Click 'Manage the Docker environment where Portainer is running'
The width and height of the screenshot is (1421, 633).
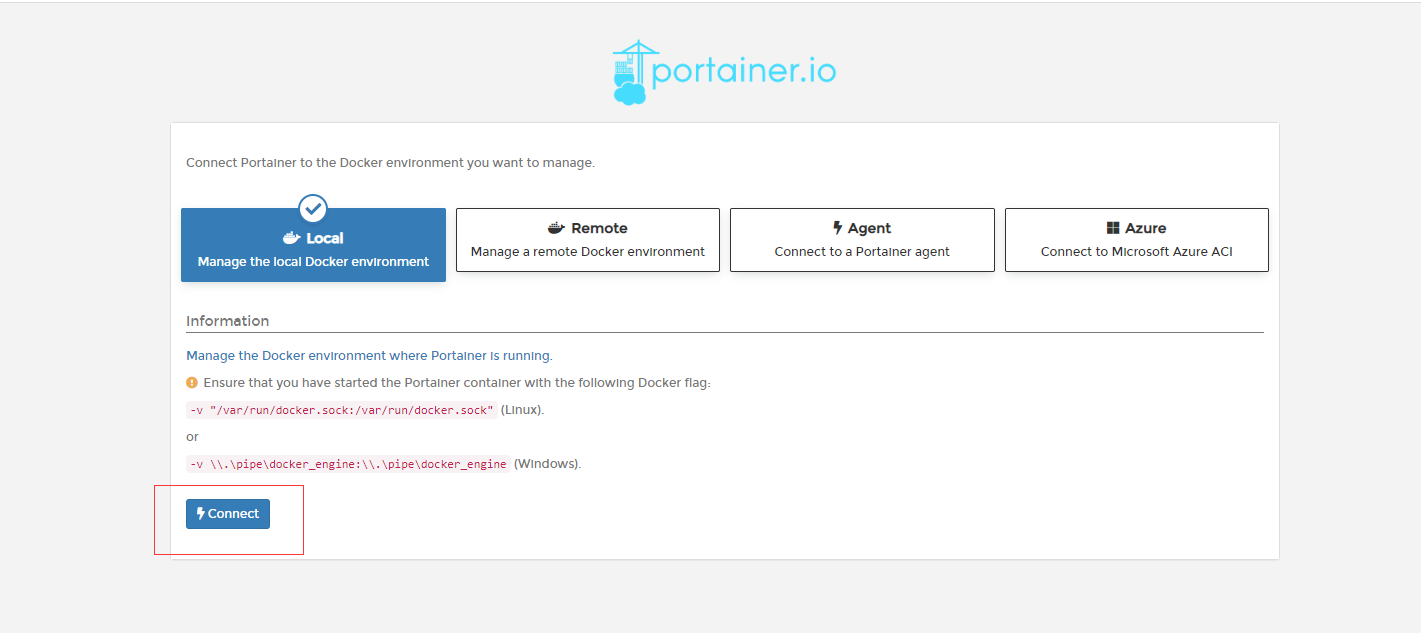(x=369, y=355)
